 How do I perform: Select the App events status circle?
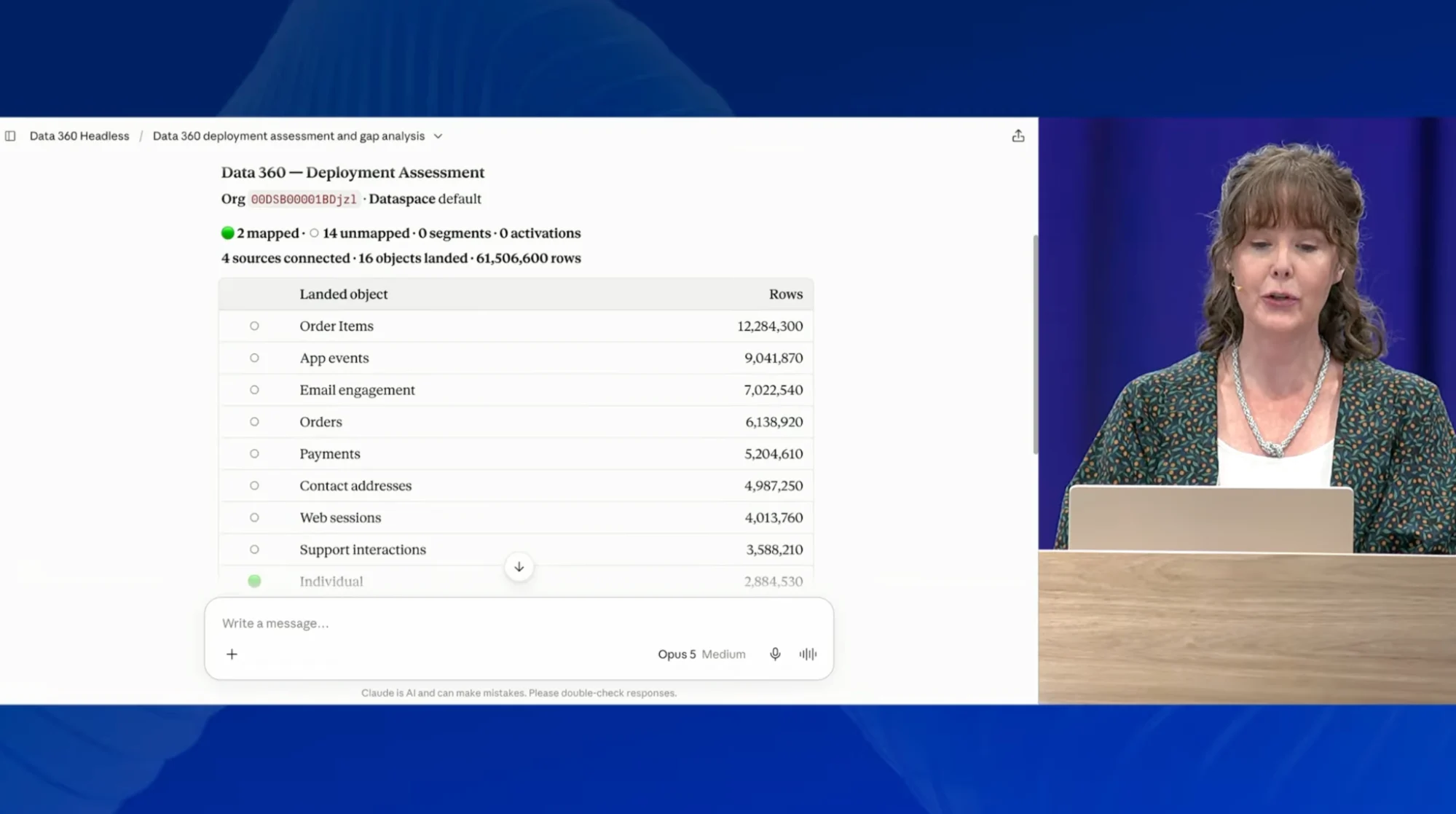(x=254, y=358)
